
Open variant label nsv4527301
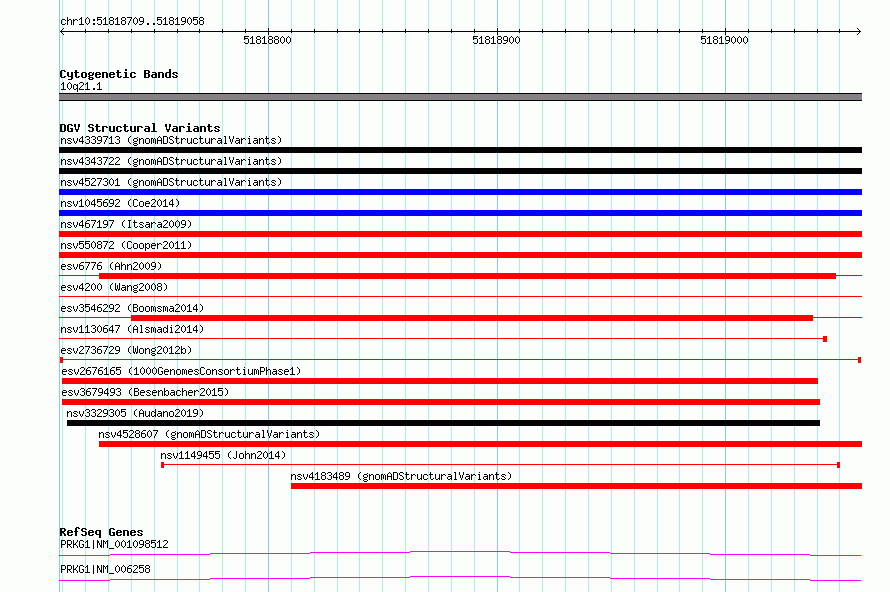171,182
